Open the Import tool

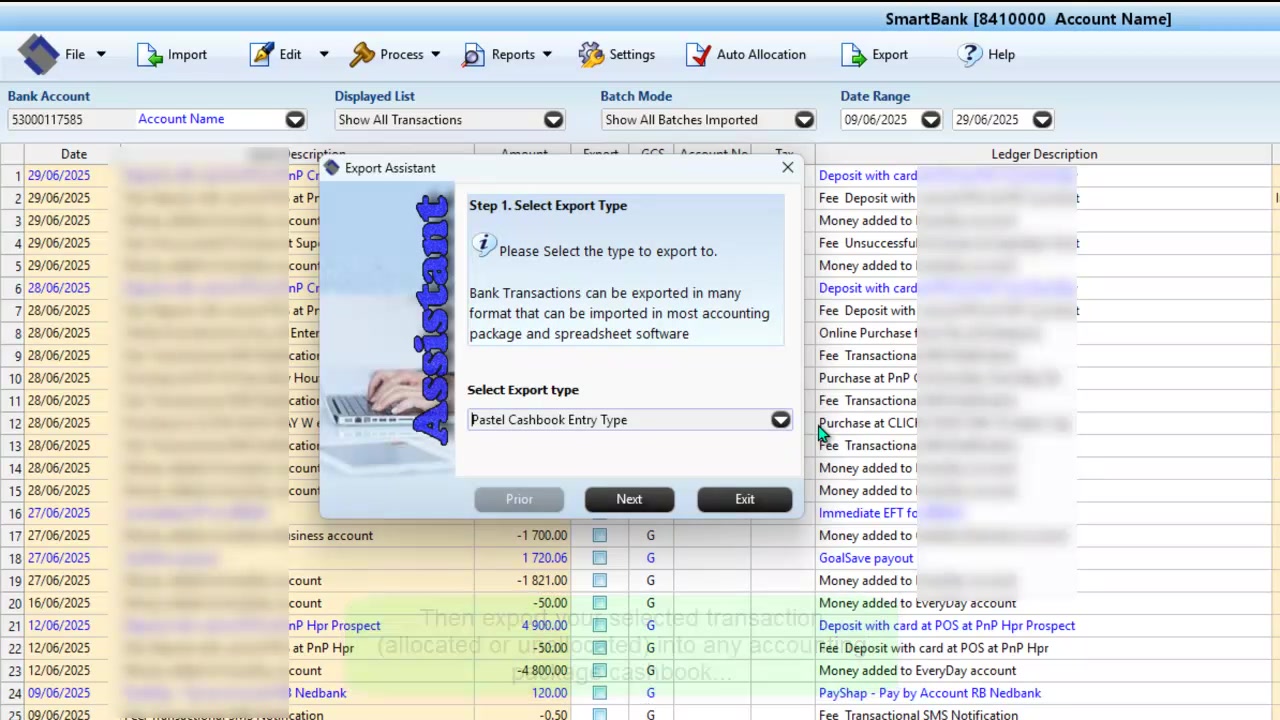(172, 54)
